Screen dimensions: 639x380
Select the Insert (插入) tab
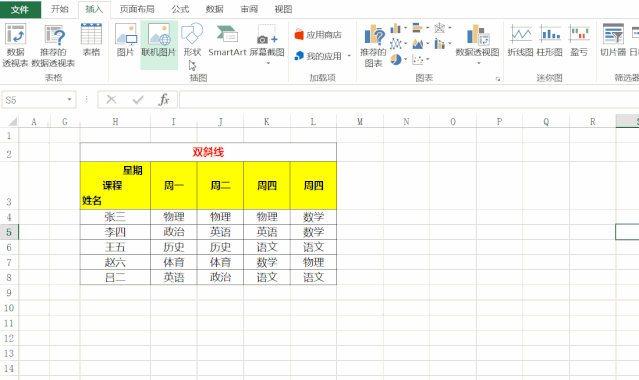[x=94, y=9]
